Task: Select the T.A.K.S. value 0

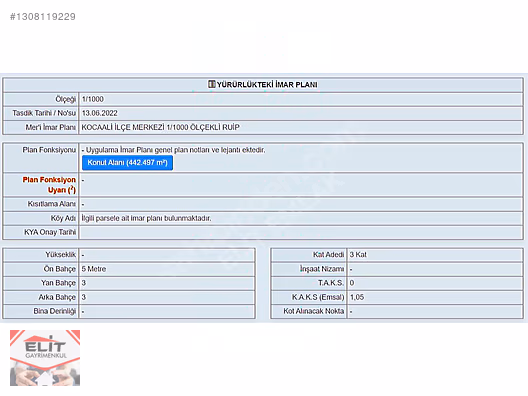Action: click(352, 283)
